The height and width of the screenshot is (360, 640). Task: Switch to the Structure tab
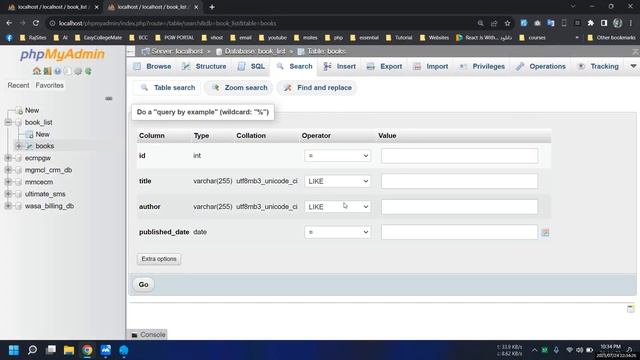pos(204,67)
